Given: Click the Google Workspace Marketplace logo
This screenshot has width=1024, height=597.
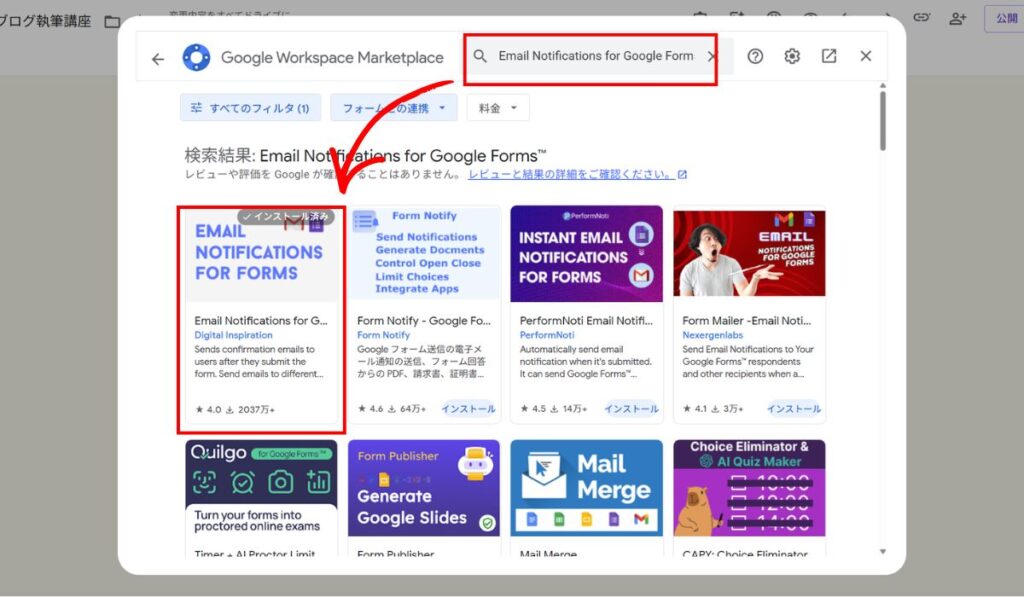Looking at the screenshot, I should coord(196,57).
